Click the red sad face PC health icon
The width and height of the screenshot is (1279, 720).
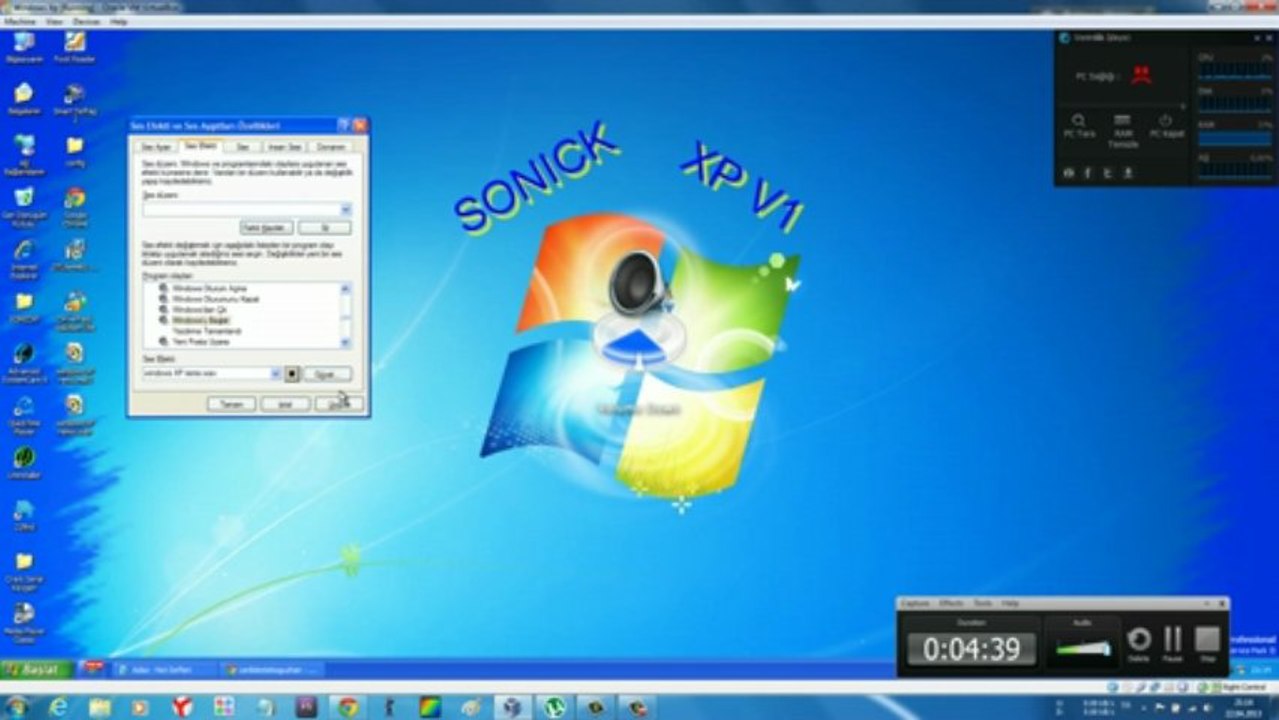click(1141, 74)
